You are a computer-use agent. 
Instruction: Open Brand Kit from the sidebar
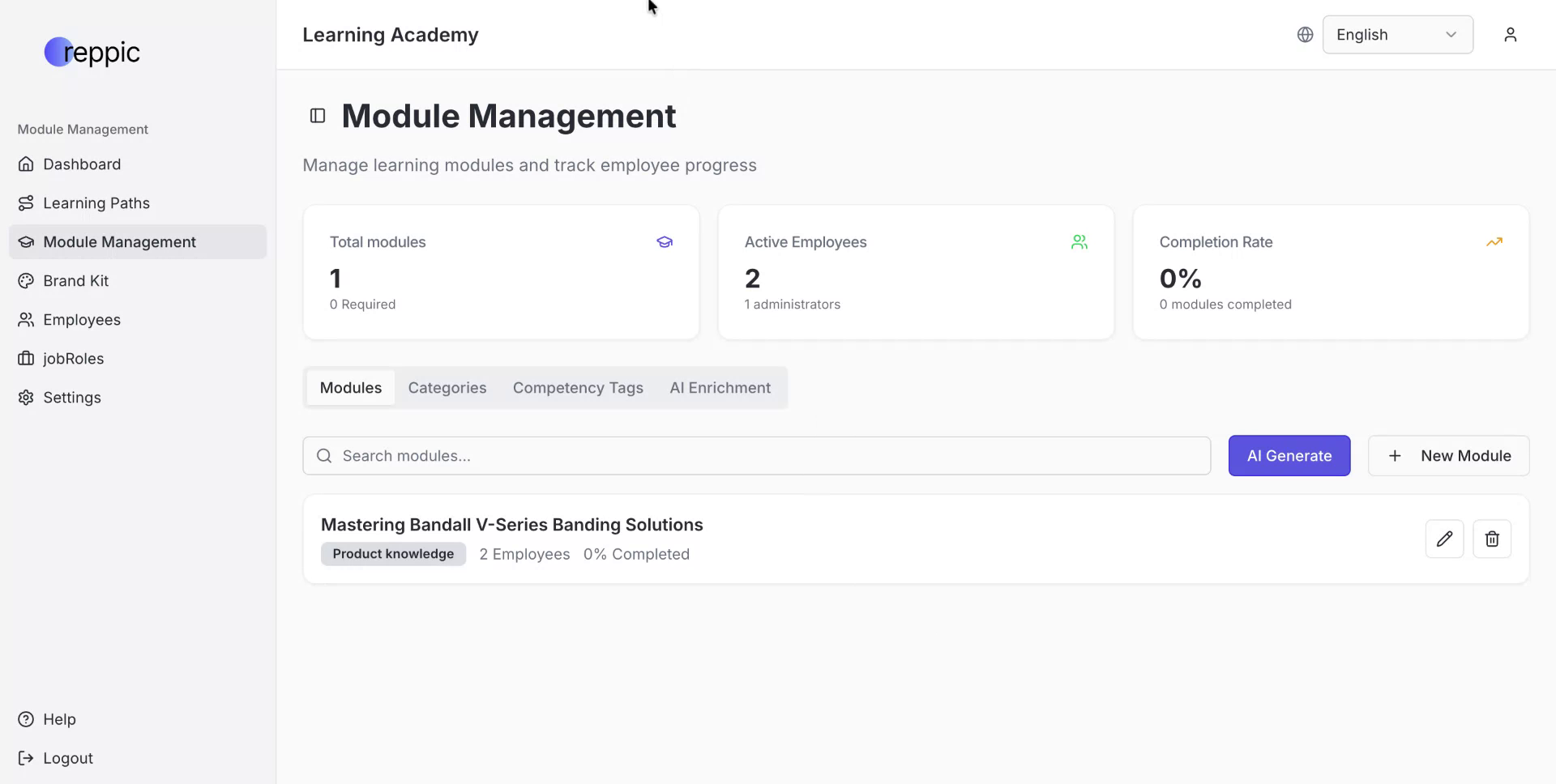click(x=75, y=281)
